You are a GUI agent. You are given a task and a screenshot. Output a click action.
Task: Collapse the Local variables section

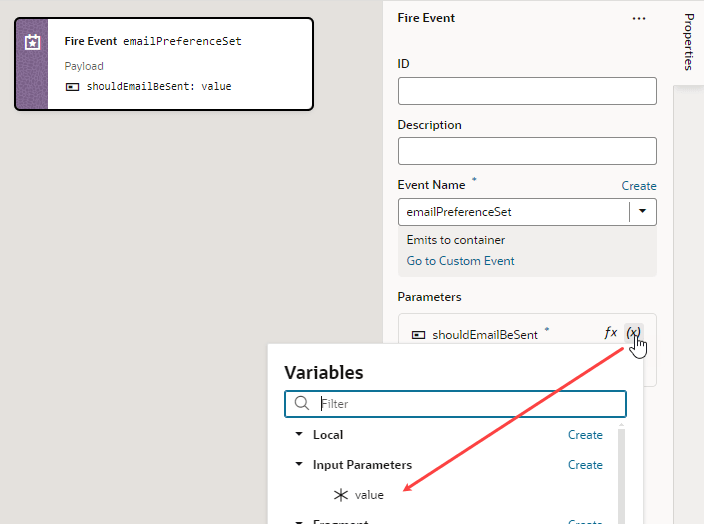(298, 435)
